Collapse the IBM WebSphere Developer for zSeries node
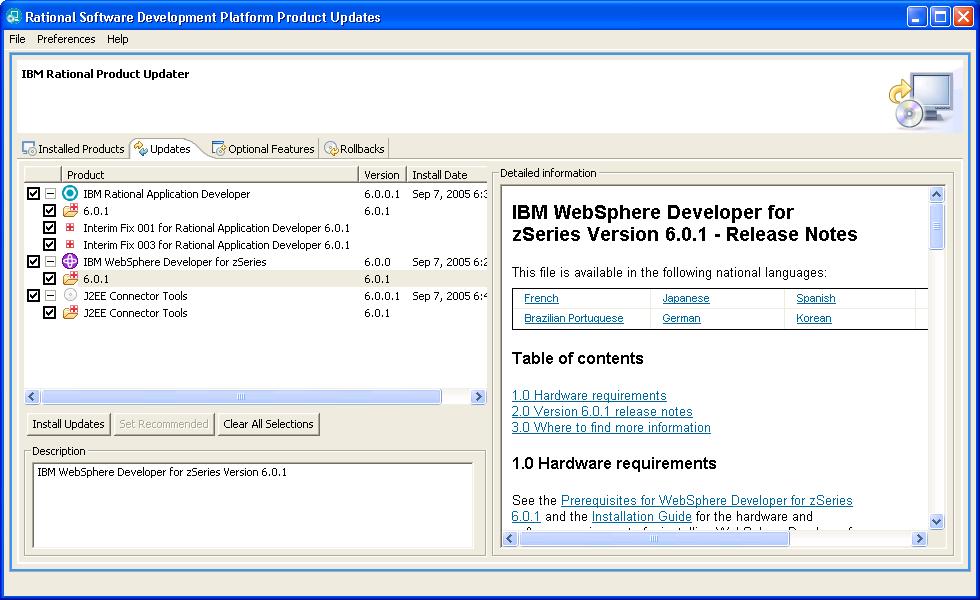The height and width of the screenshot is (600, 980). (50, 262)
